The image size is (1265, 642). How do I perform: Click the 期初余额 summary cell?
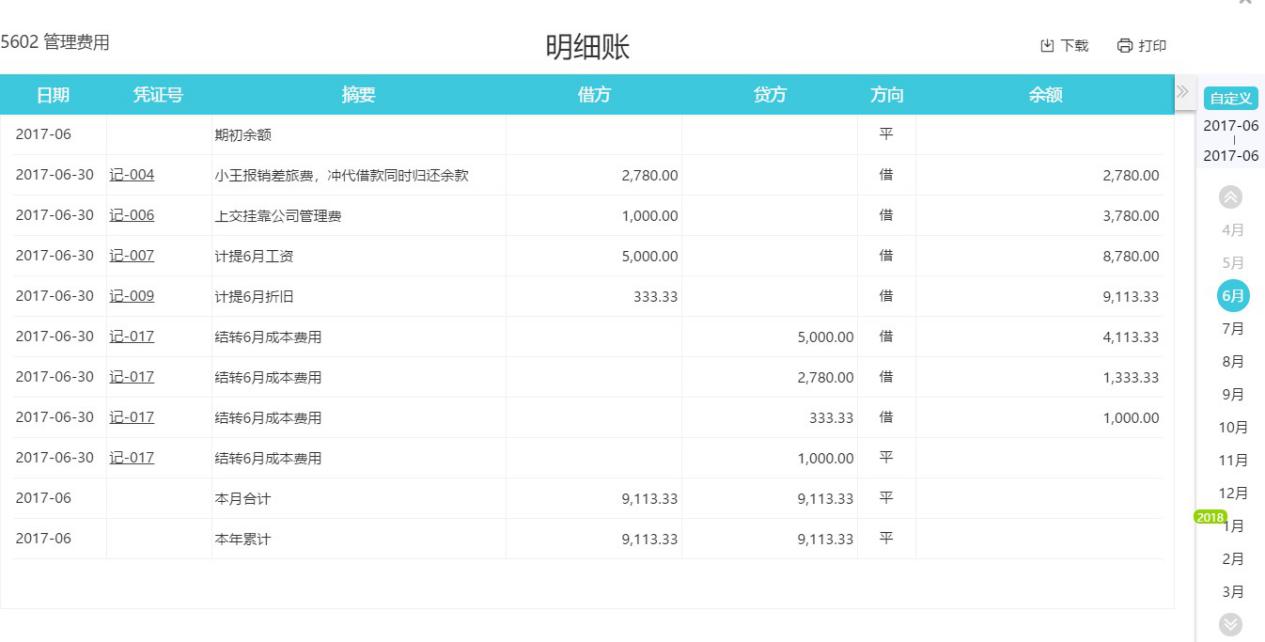243,135
